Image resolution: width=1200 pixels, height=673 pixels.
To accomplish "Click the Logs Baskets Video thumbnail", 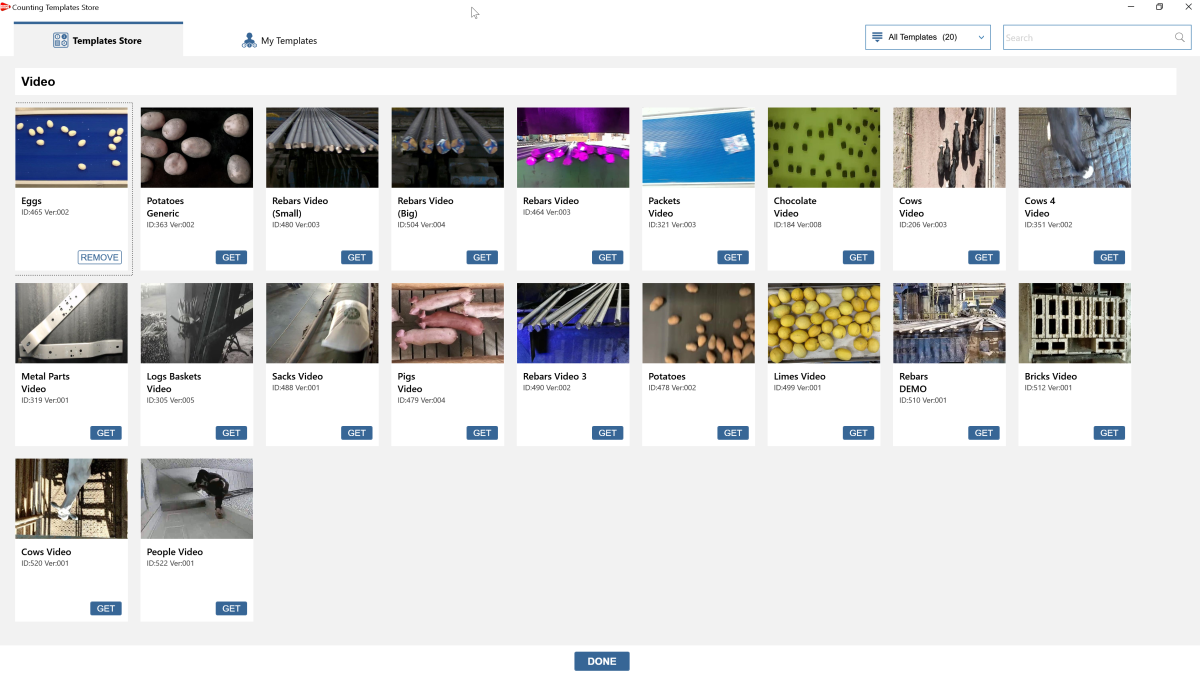I will (x=197, y=323).
